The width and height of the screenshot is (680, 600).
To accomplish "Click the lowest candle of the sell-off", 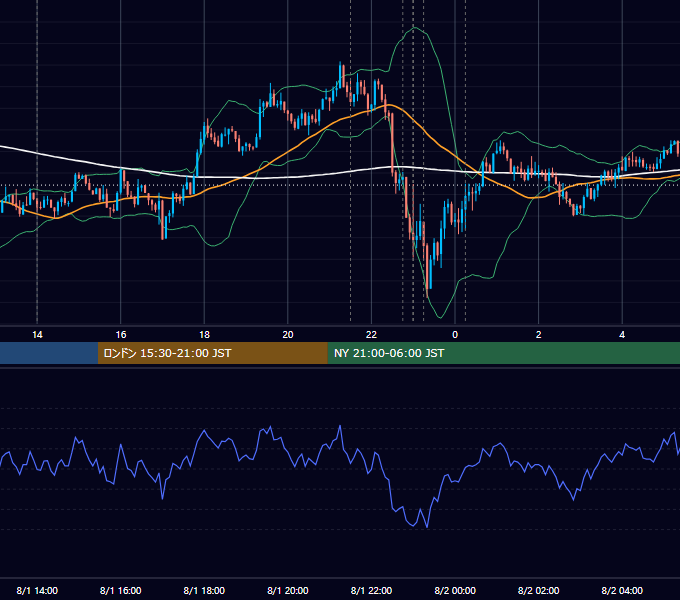I will 427,269.
